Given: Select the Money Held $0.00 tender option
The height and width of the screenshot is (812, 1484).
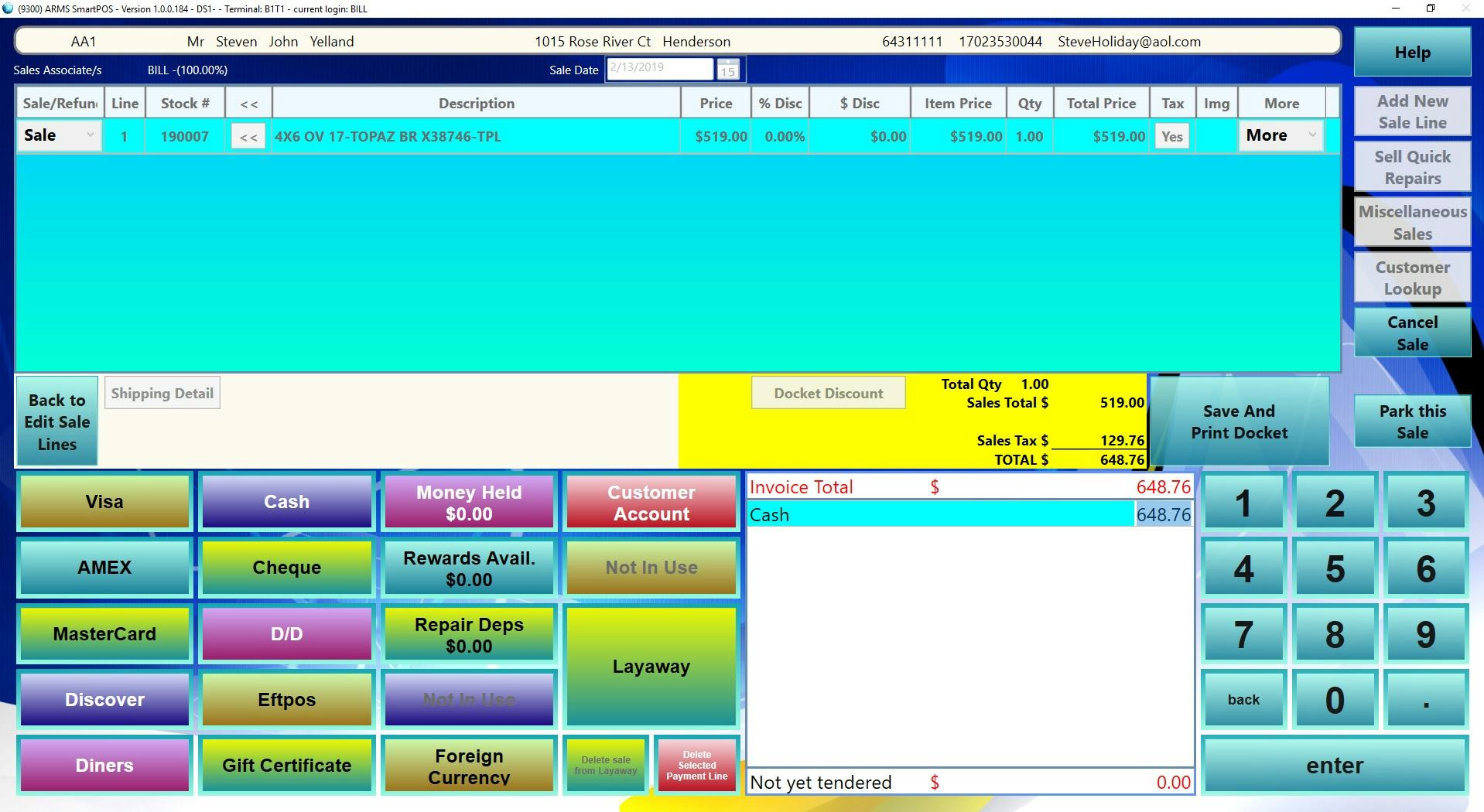Looking at the screenshot, I should (x=467, y=501).
